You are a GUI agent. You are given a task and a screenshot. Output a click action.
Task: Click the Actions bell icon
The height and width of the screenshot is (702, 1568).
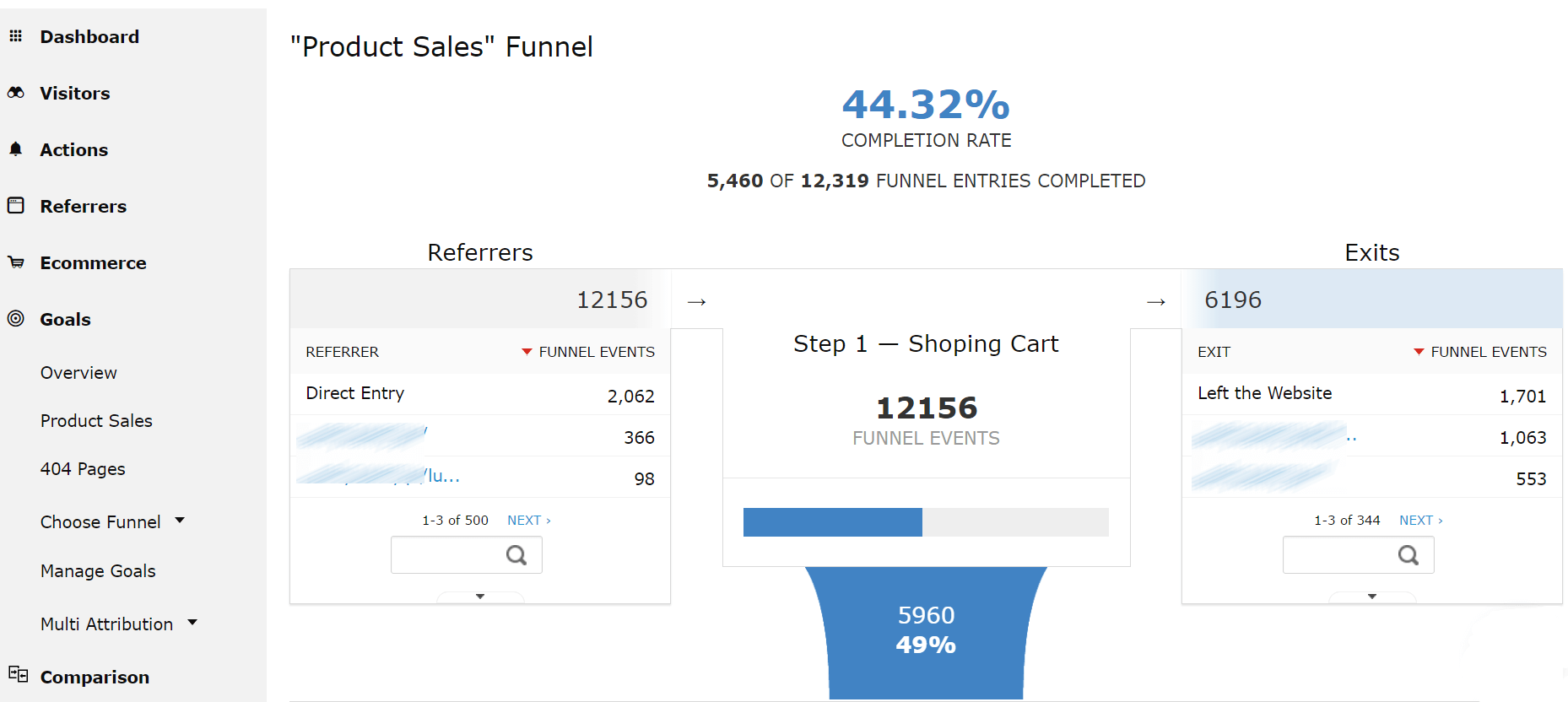click(17, 149)
